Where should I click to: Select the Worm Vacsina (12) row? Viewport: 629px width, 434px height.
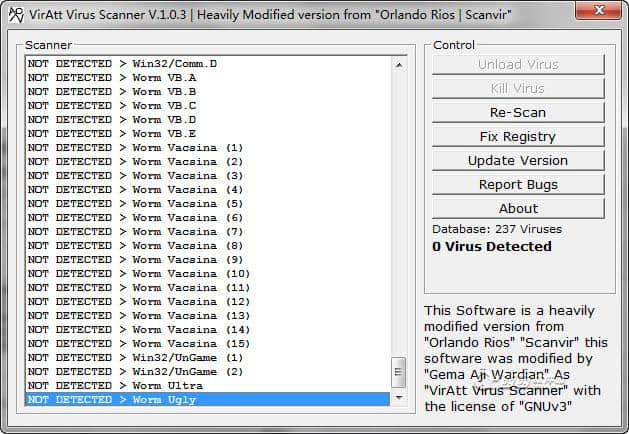coord(208,302)
